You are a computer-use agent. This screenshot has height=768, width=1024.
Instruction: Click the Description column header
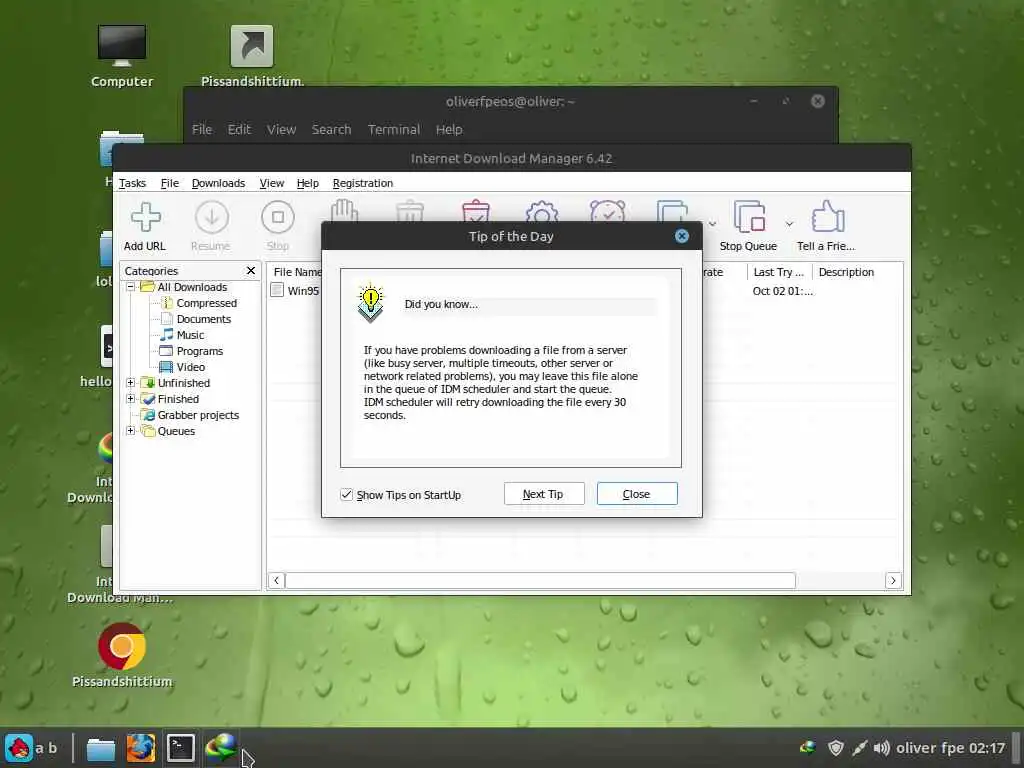pos(846,272)
